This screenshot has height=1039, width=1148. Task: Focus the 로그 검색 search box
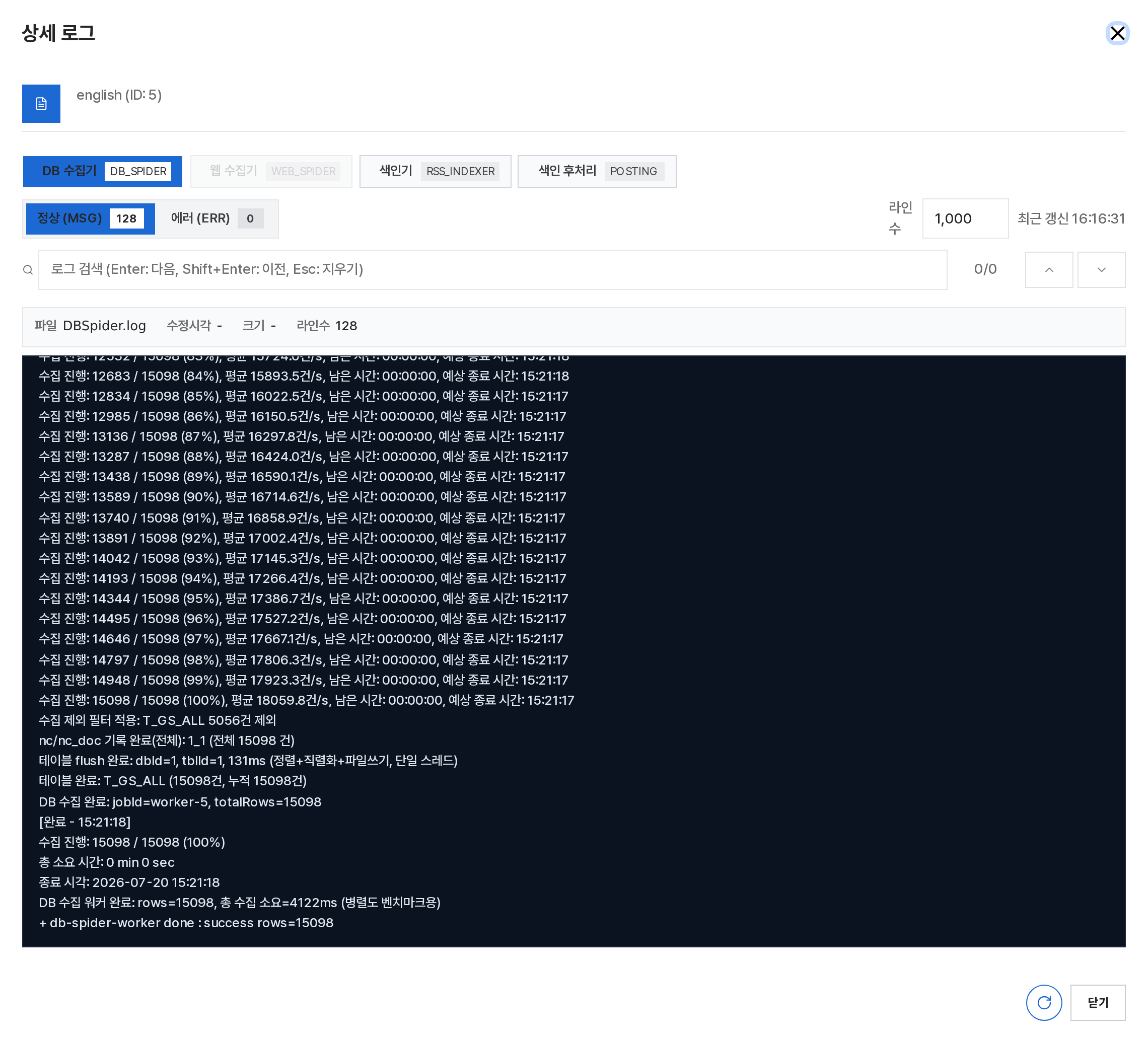(x=492, y=270)
